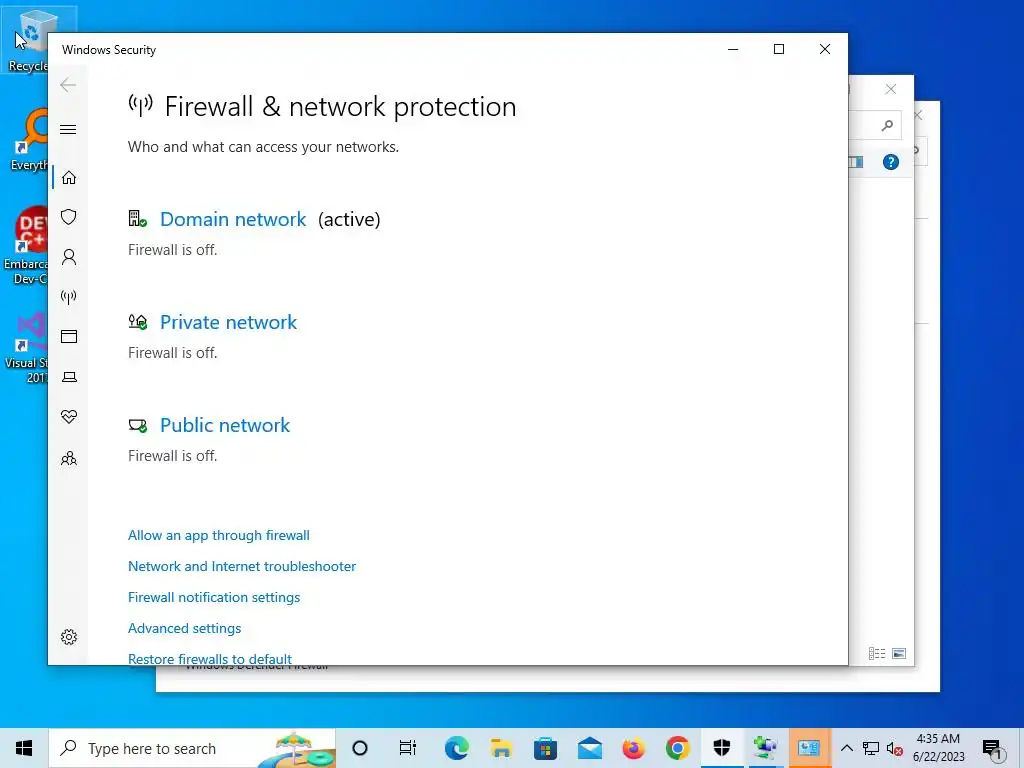This screenshot has height=768, width=1024.
Task: Open Task View on taskbar
Action: [408, 748]
